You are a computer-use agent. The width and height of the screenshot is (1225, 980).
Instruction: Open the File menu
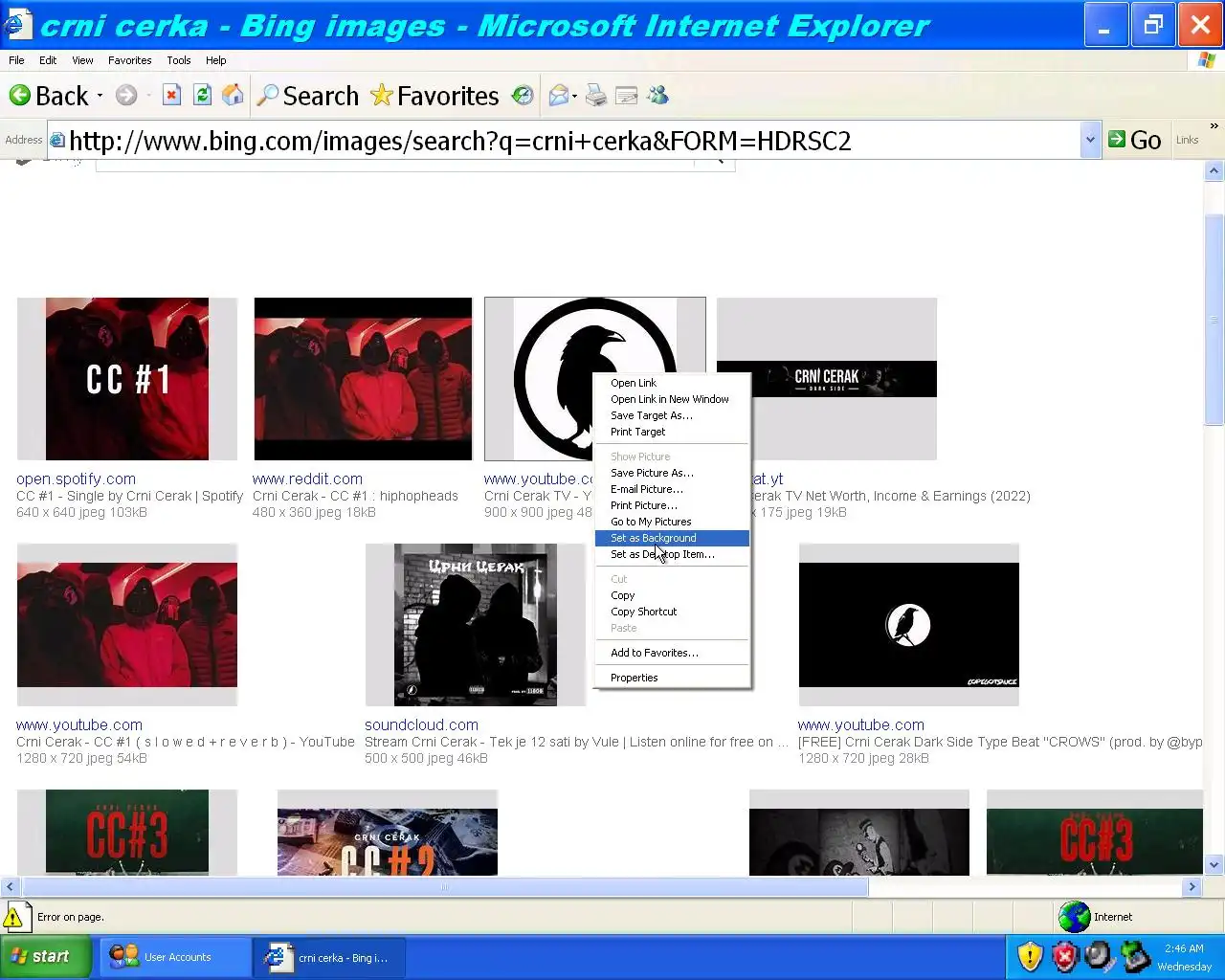point(16,60)
